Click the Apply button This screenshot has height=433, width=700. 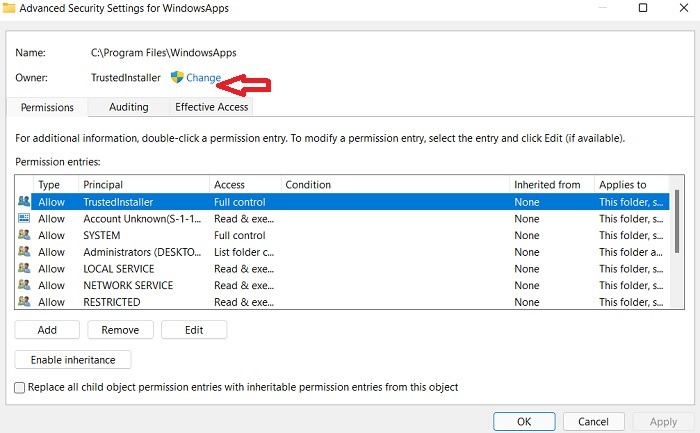pos(663,422)
